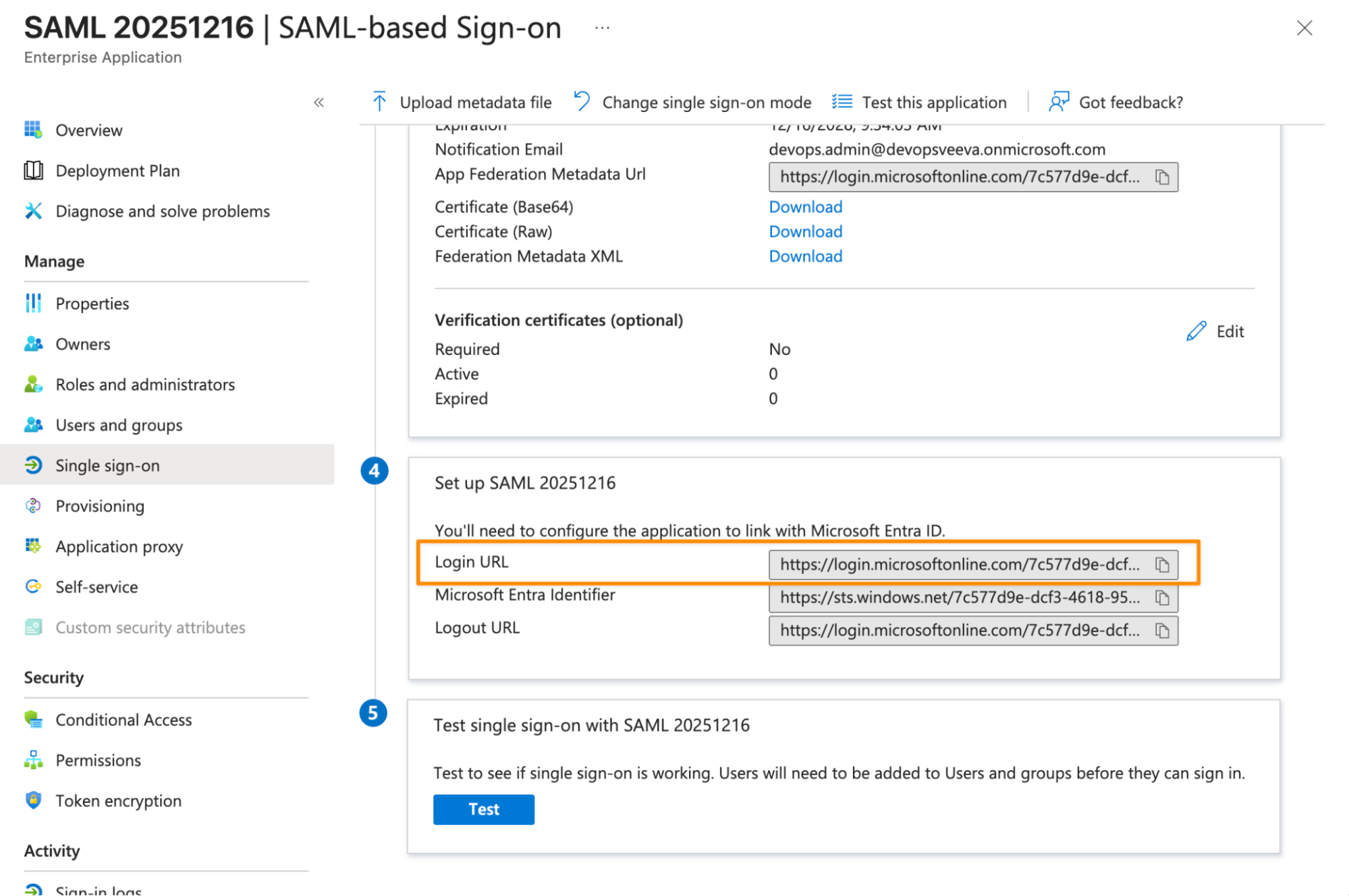
Task: Open the Overview page icon
Action: [33, 130]
